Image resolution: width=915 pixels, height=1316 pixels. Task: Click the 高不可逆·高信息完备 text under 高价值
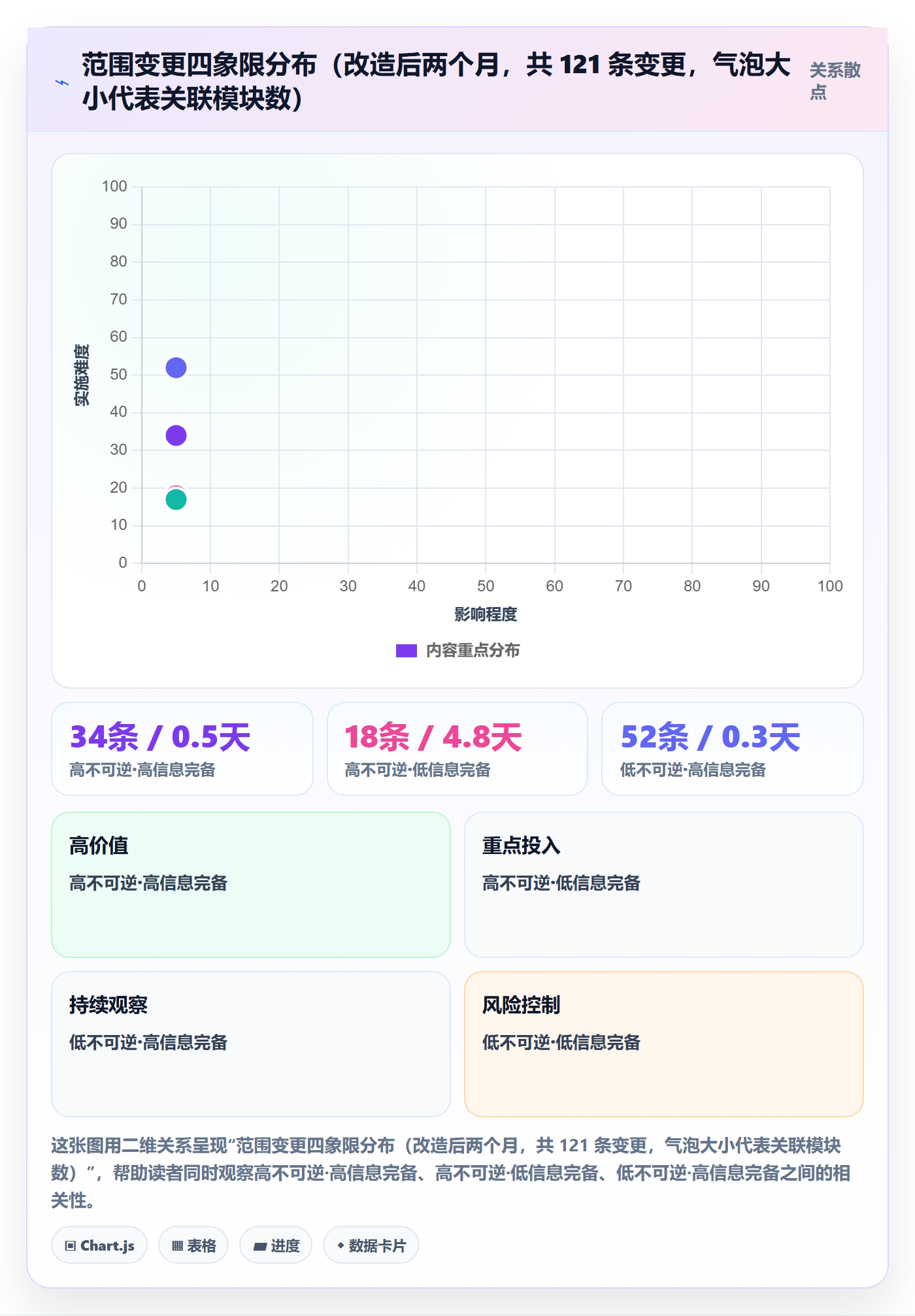[x=148, y=883]
